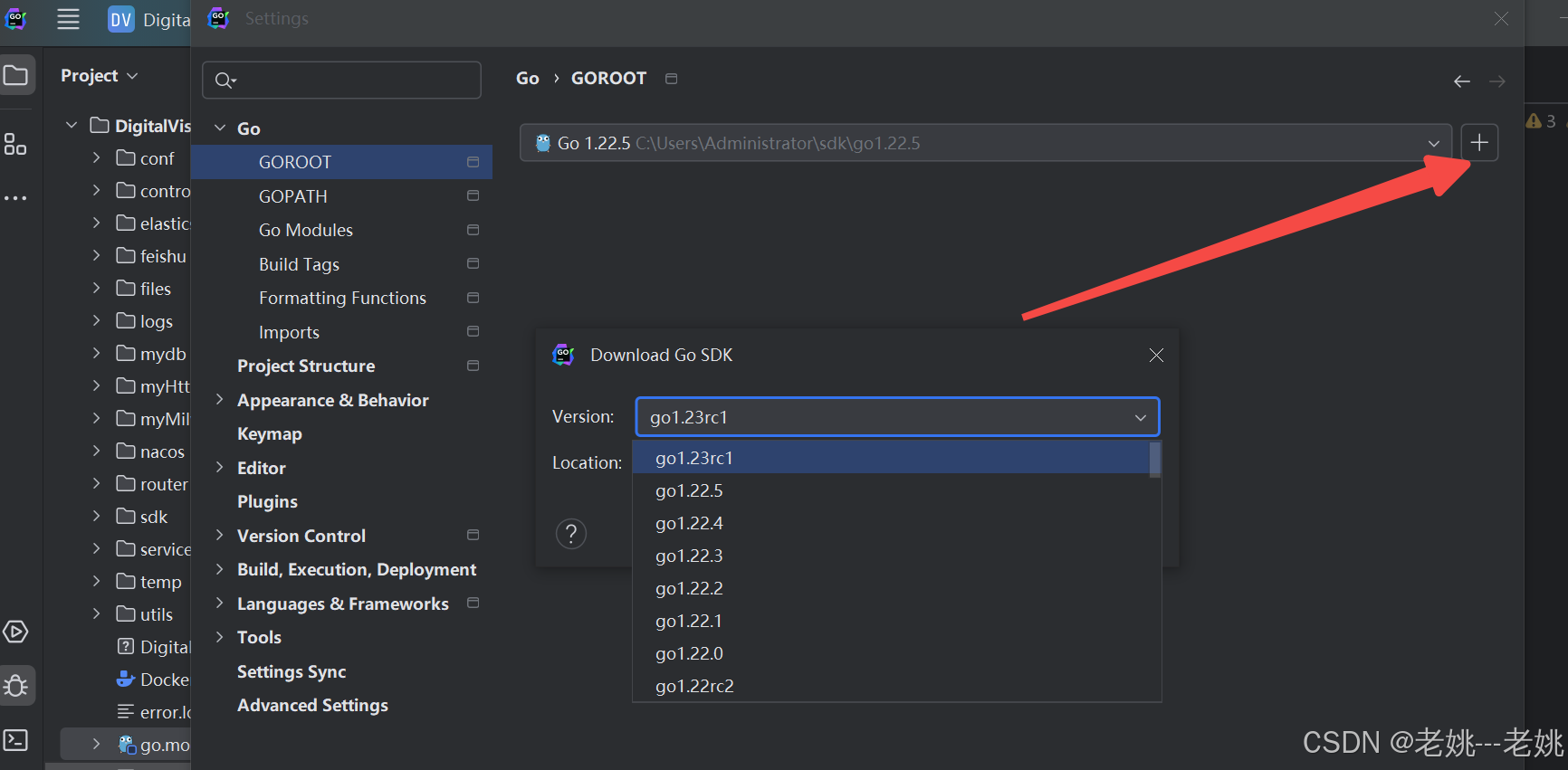The image size is (1568, 770).
Task: Open the Terminal tool window icon
Action: (x=15, y=740)
